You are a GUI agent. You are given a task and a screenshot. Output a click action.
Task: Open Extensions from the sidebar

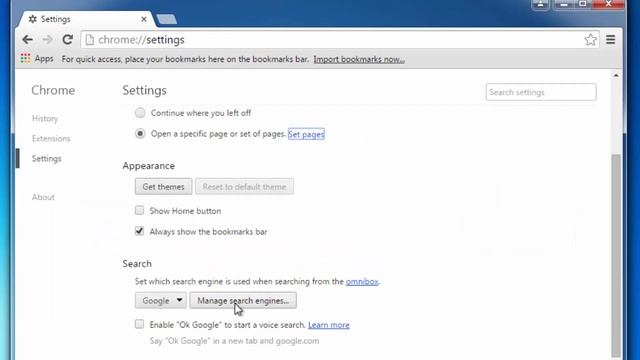(51, 138)
